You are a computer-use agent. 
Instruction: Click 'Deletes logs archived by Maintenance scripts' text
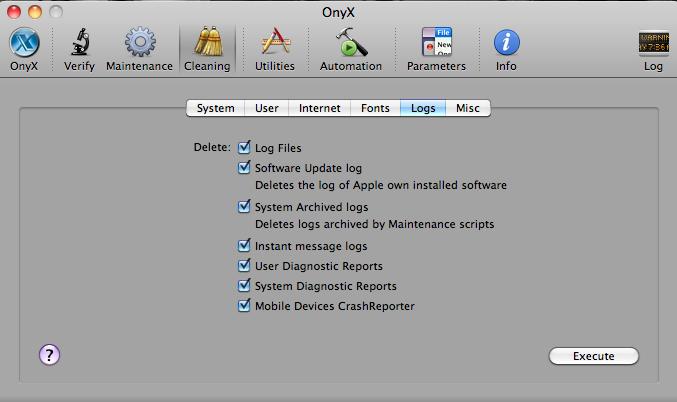coord(374,224)
